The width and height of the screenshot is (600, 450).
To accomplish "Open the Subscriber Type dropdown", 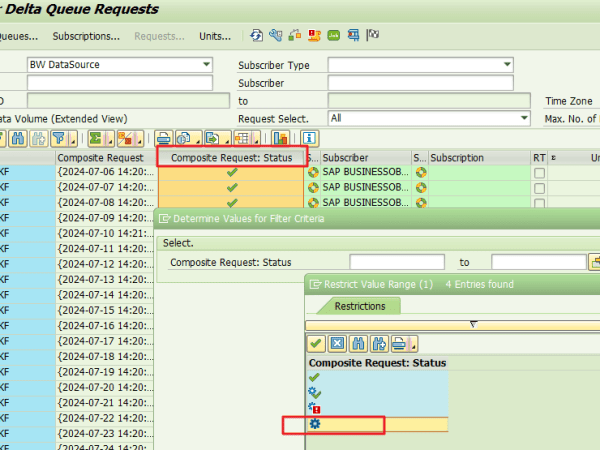I will point(507,64).
